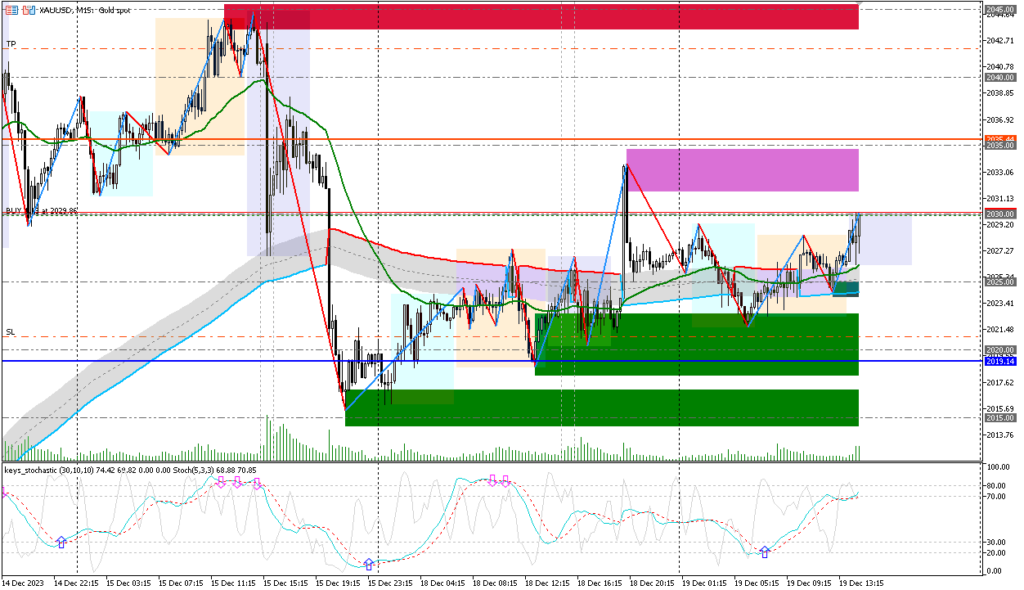Select the lowest green demand zone near 2015

(601, 407)
